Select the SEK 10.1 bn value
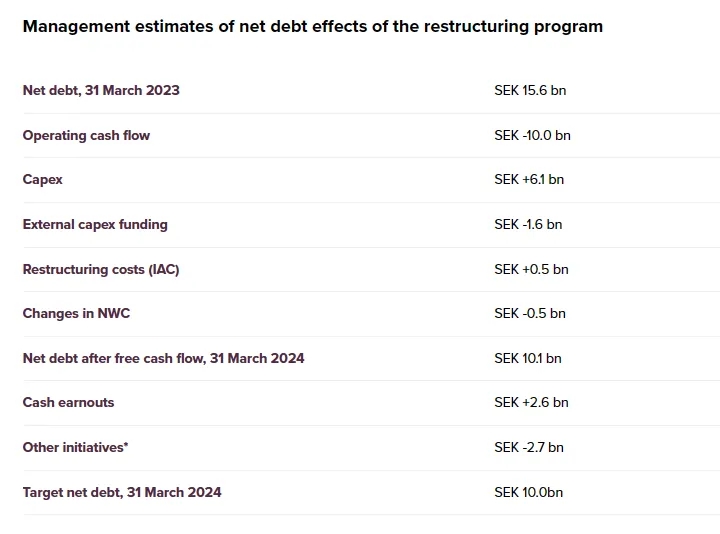 [528, 358]
